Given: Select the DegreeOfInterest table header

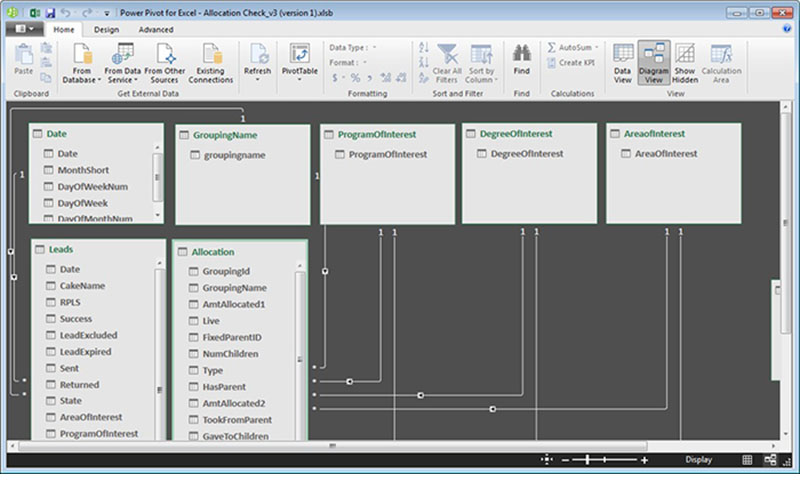Looking at the screenshot, I should [529, 134].
